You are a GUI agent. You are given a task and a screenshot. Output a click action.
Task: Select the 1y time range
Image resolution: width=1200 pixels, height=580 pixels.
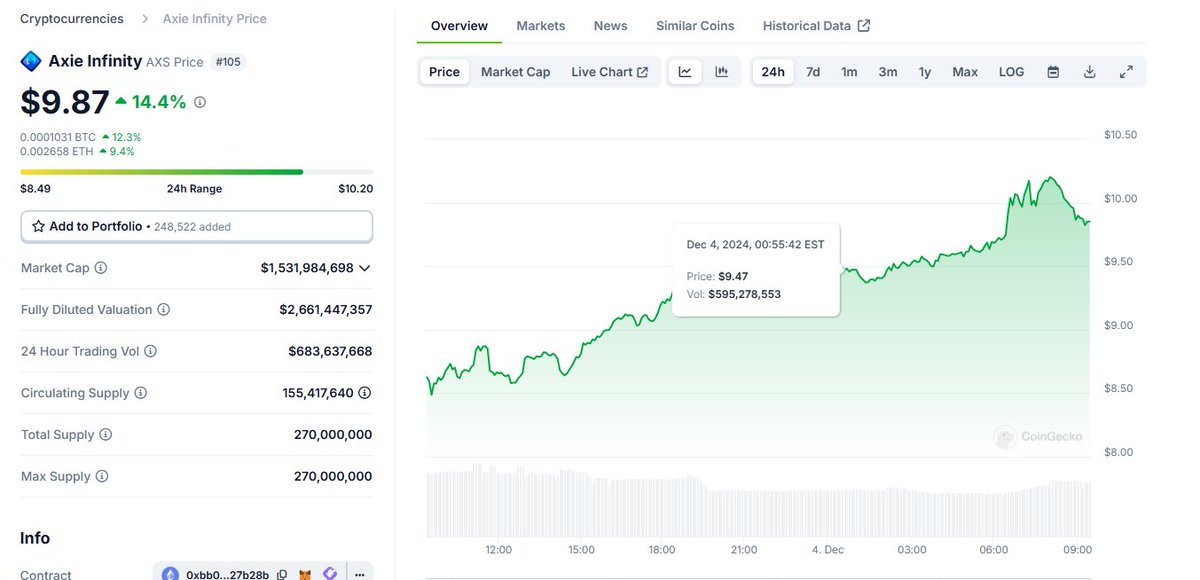(x=925, y=72)
